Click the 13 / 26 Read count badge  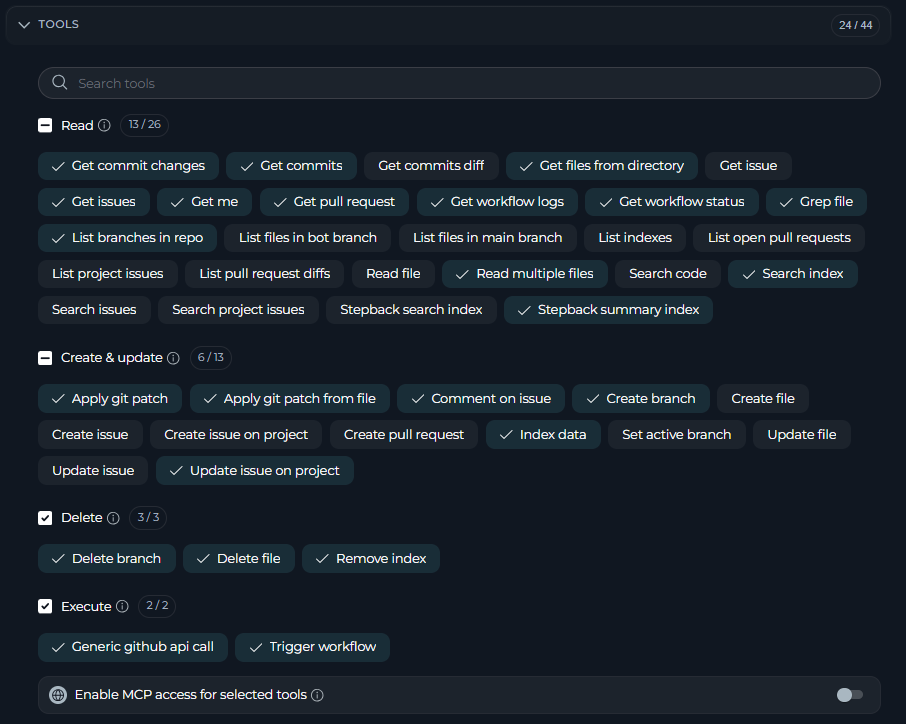(x=144, y=125)
